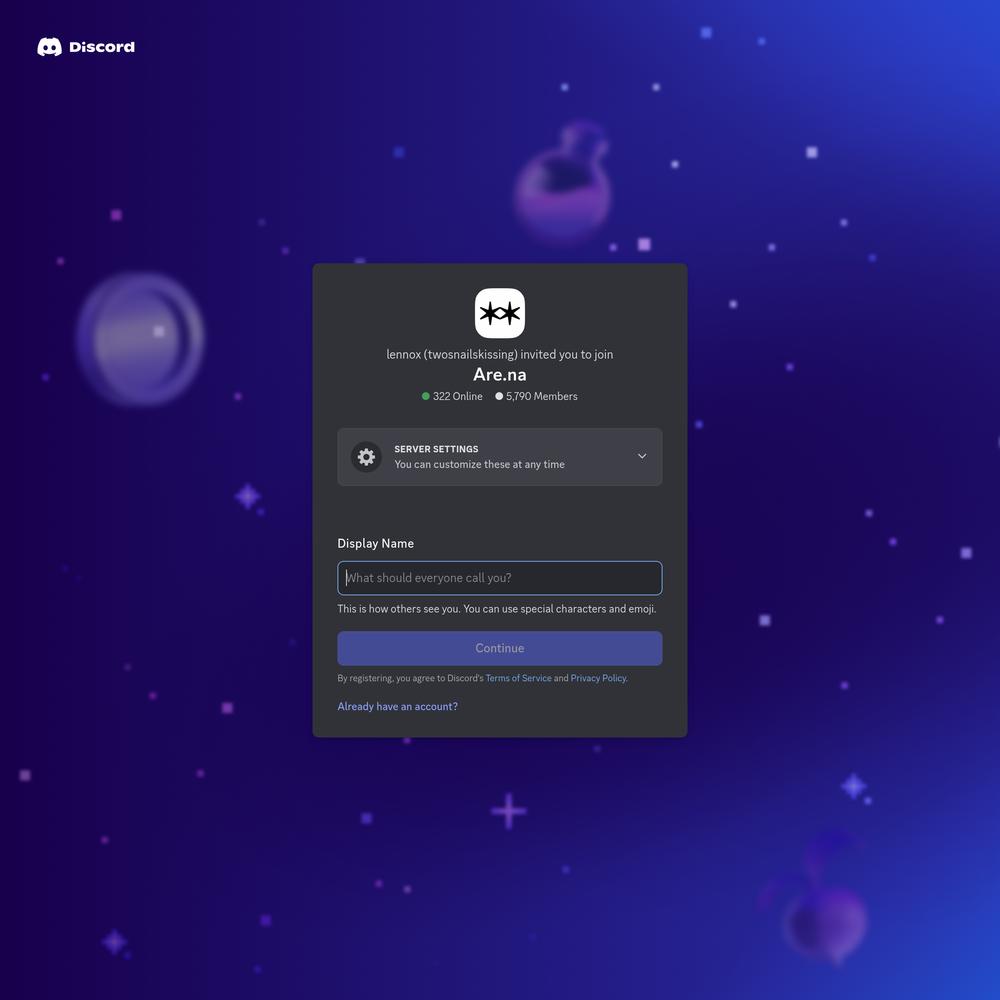Click the Are.na server avatar icon

coord(499,313)
